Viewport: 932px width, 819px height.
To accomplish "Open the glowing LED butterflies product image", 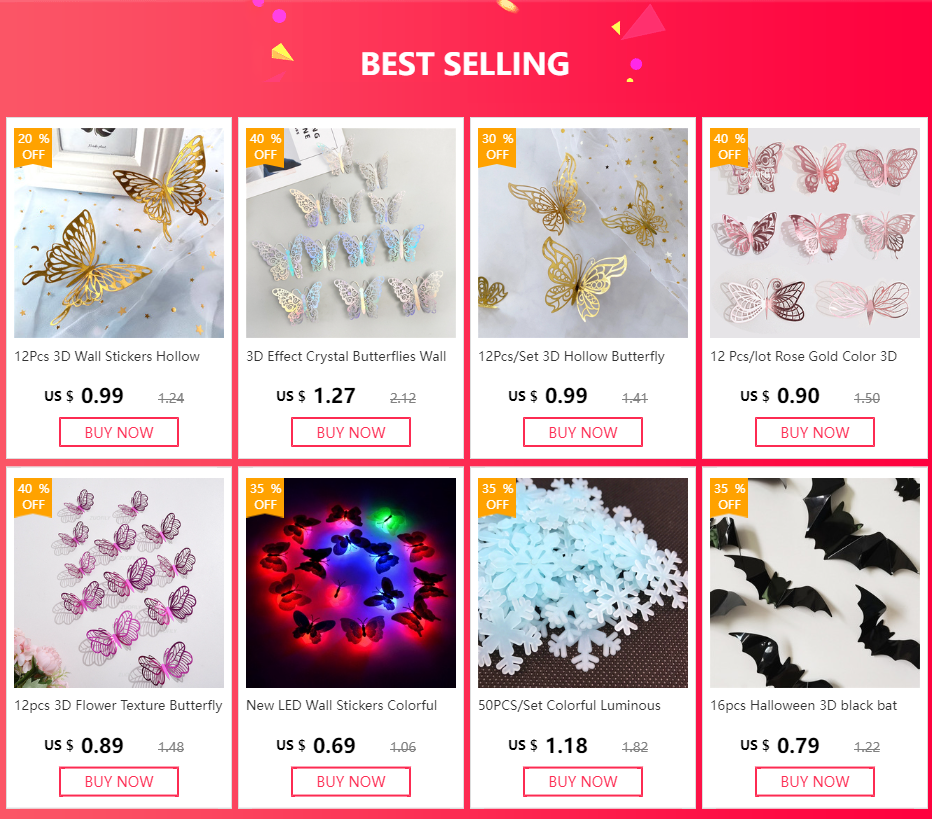I will pos(351,583).
